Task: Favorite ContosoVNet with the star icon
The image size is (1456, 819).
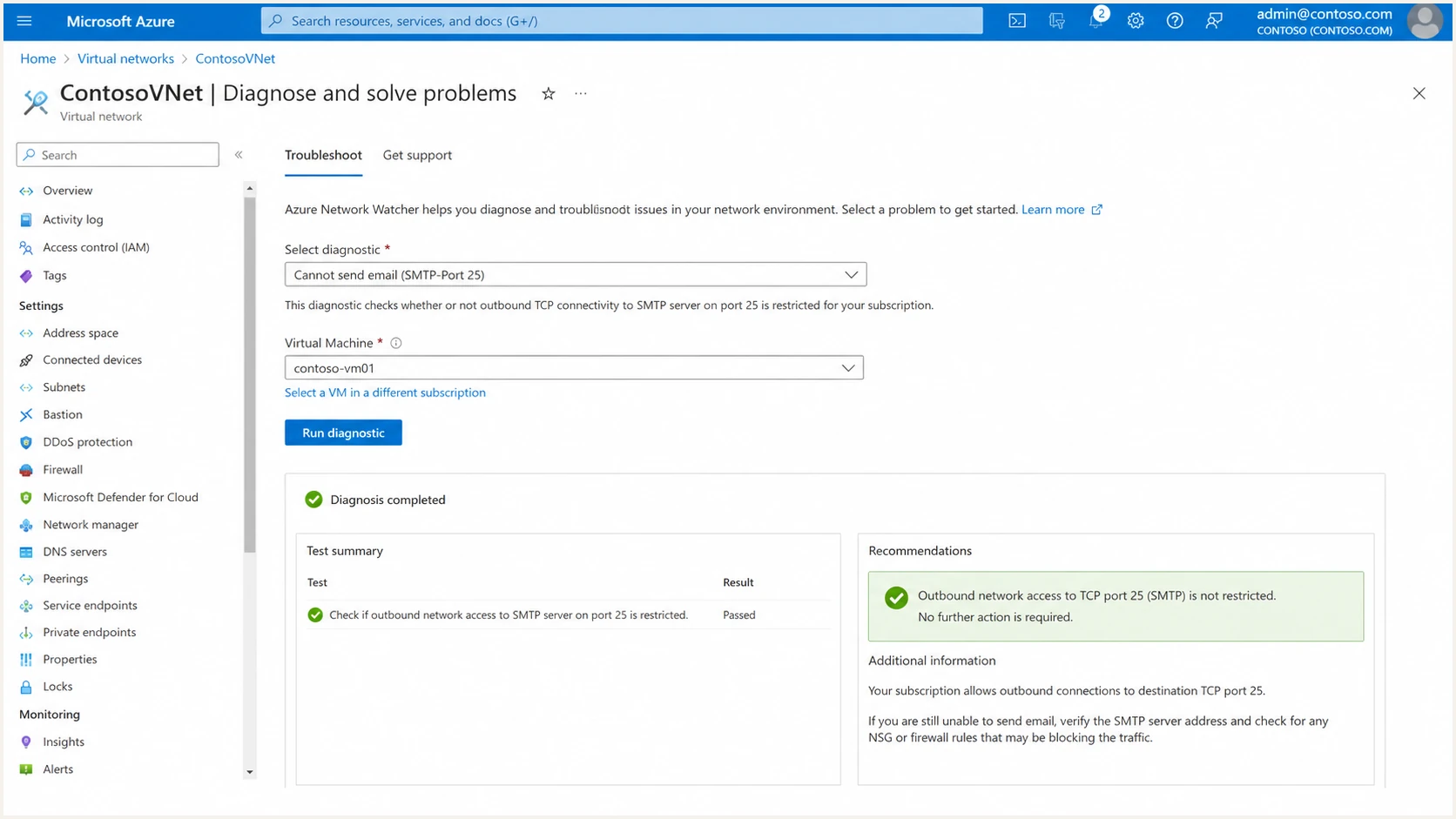Action: (x=548, y=93)
